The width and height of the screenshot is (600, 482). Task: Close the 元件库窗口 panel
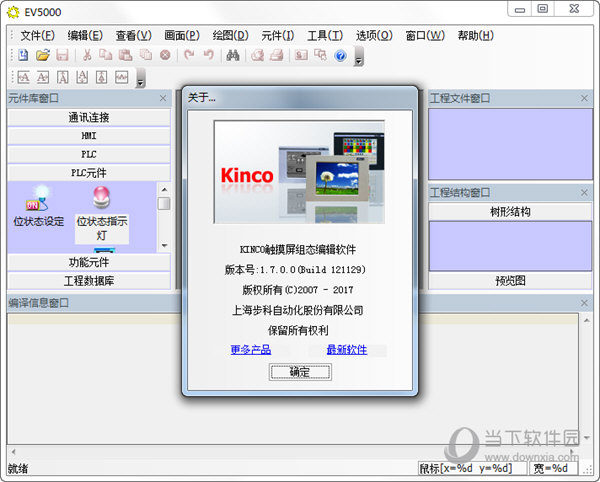tap(163, 98)
